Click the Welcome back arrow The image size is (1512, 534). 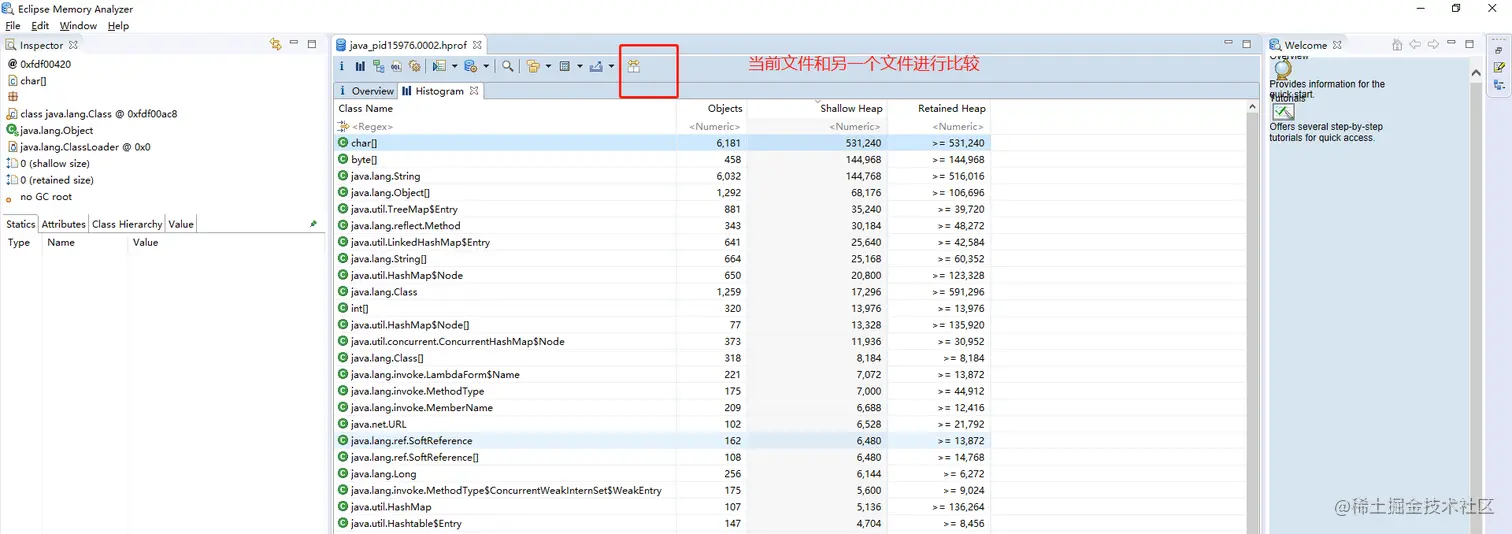(1415, 44)
